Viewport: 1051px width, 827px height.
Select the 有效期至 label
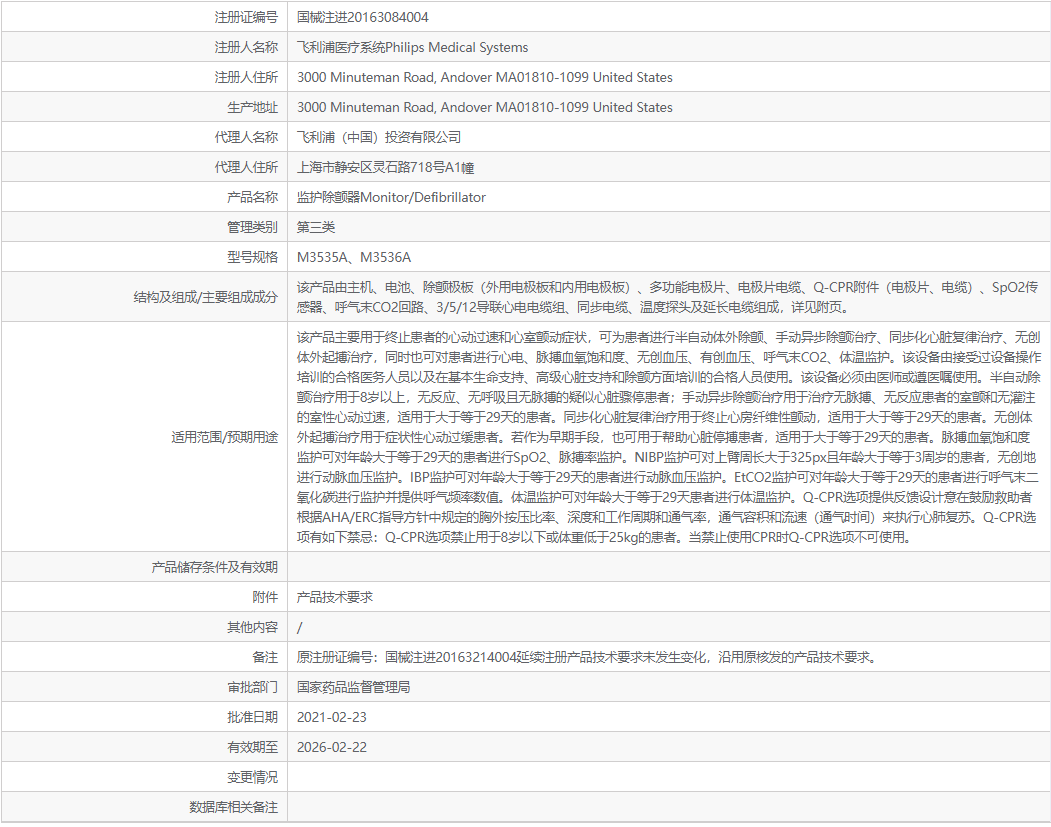coord(252,747)
